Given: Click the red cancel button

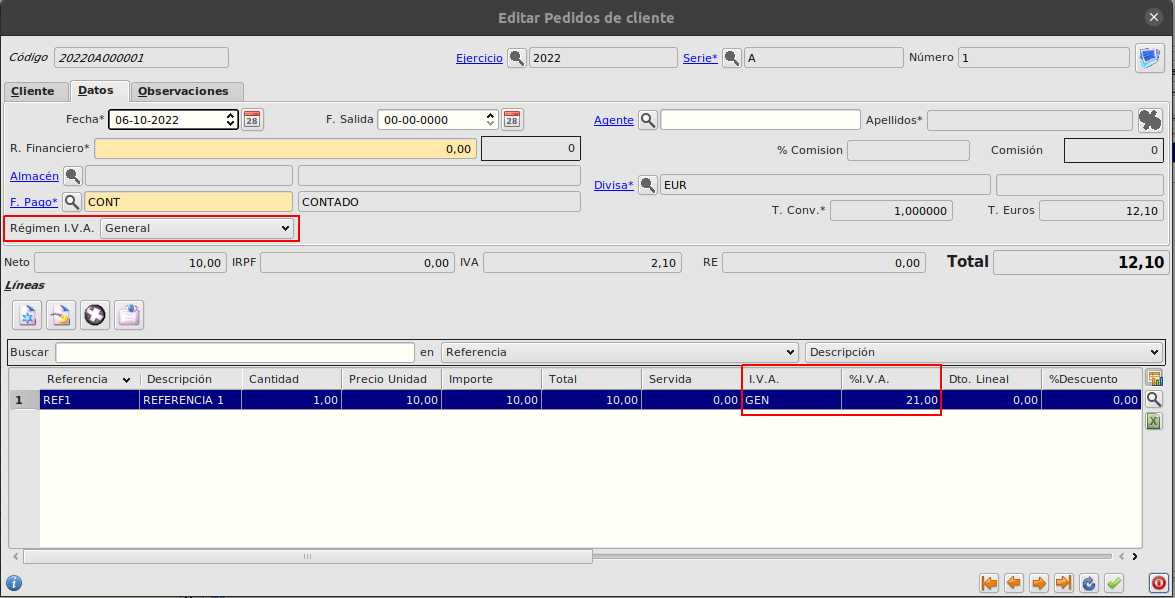Looking at the screenshot, I should [1159, 583].
